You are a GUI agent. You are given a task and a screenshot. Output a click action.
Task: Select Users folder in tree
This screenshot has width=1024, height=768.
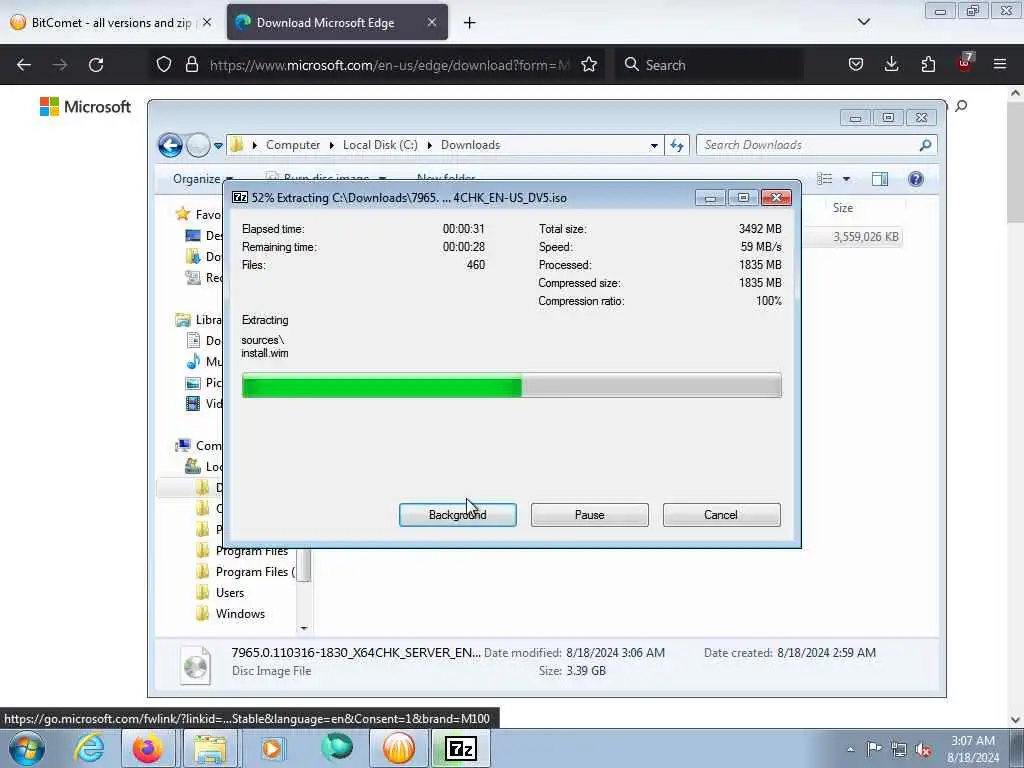pyautogui.click(x=230, y=592)
